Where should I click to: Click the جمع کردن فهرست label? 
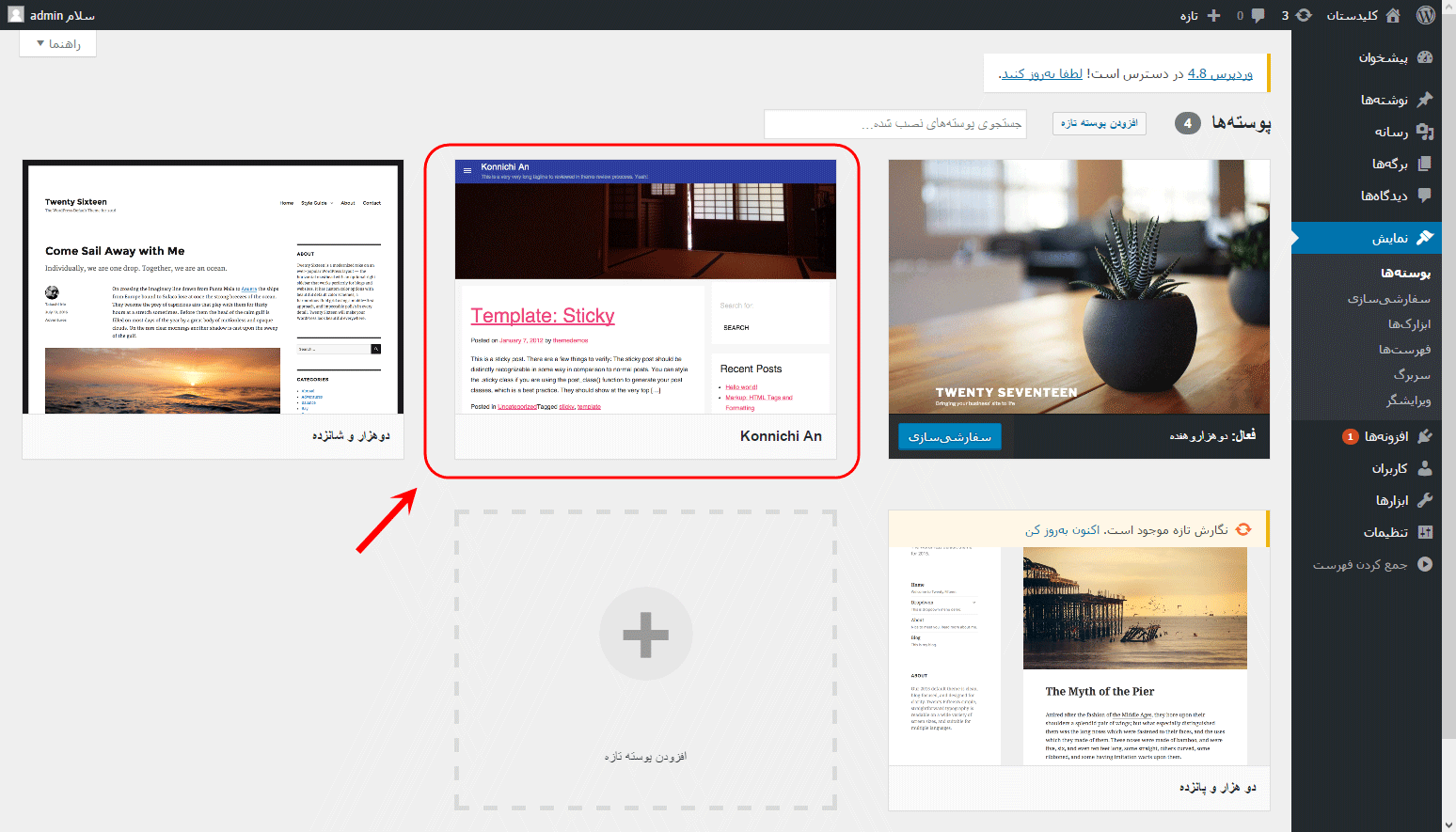pos(1360,565)
